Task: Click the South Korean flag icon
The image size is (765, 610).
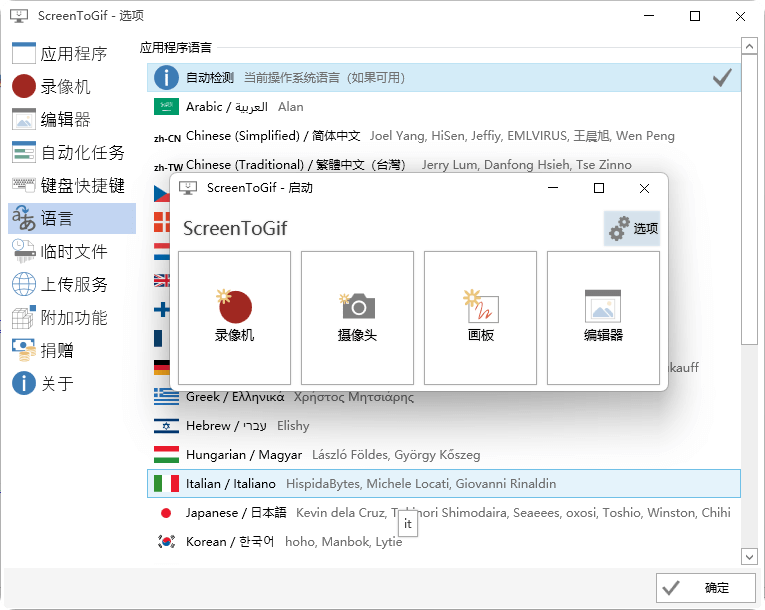Action: (166, 541)
